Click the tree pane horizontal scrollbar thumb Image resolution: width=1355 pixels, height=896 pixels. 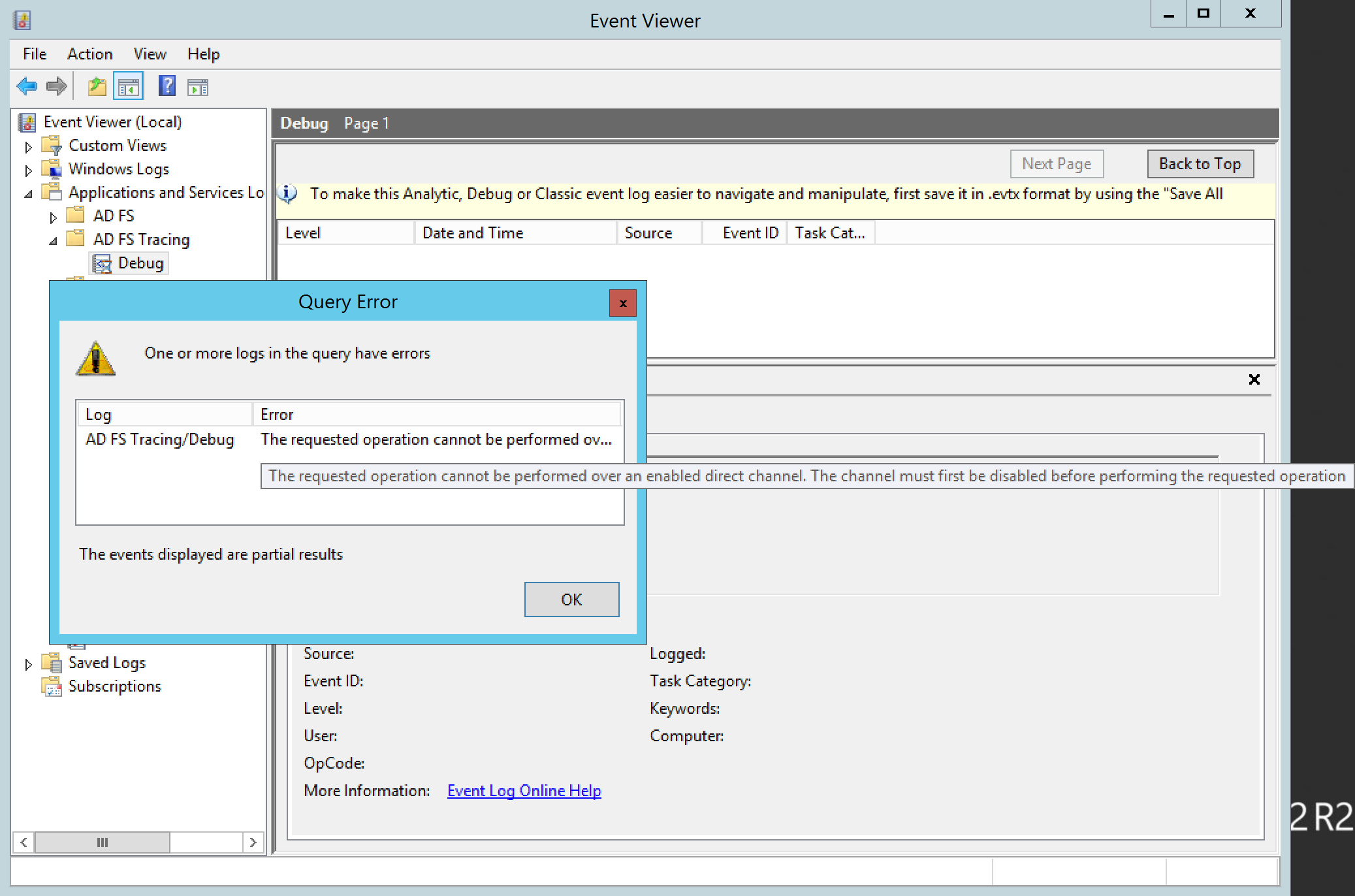click(x=103, y=842)
